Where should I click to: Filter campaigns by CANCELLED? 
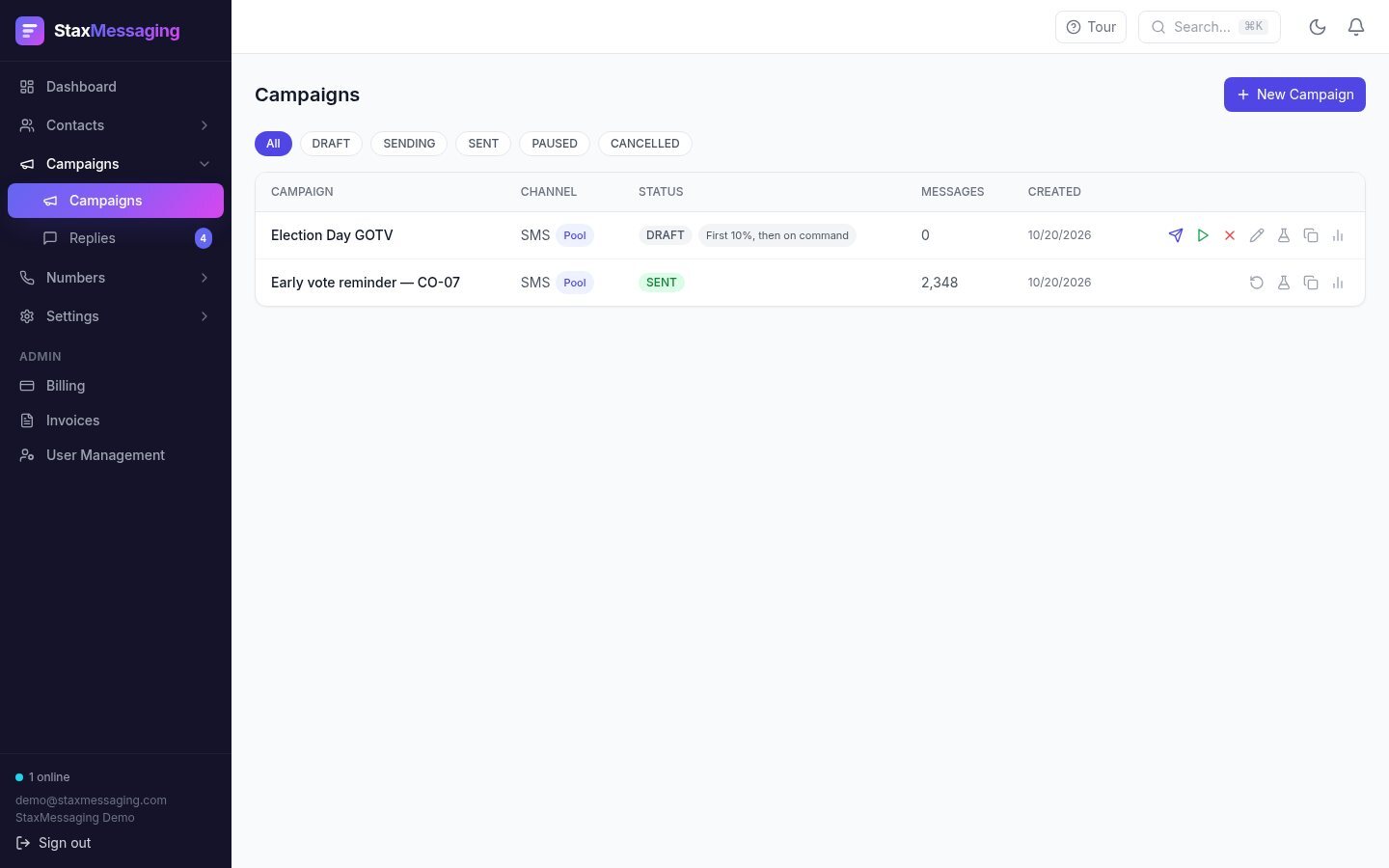[645, 144]
